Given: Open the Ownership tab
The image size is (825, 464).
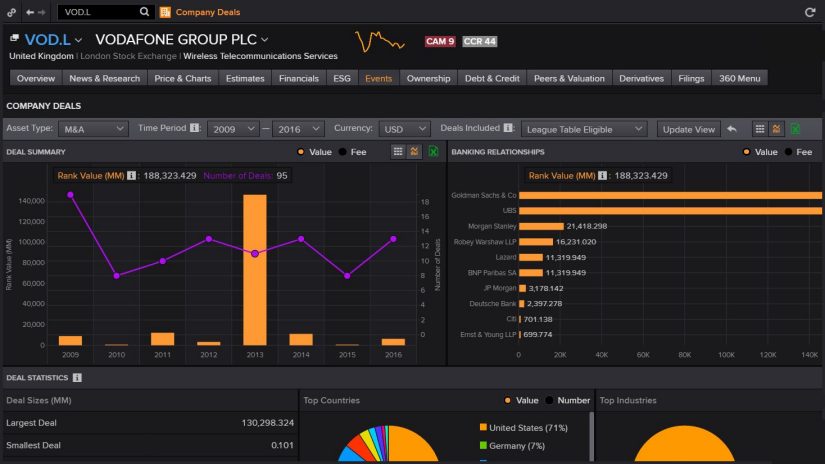Looking at the screenshot, I should pyautogui.click(x=428, y=78).
